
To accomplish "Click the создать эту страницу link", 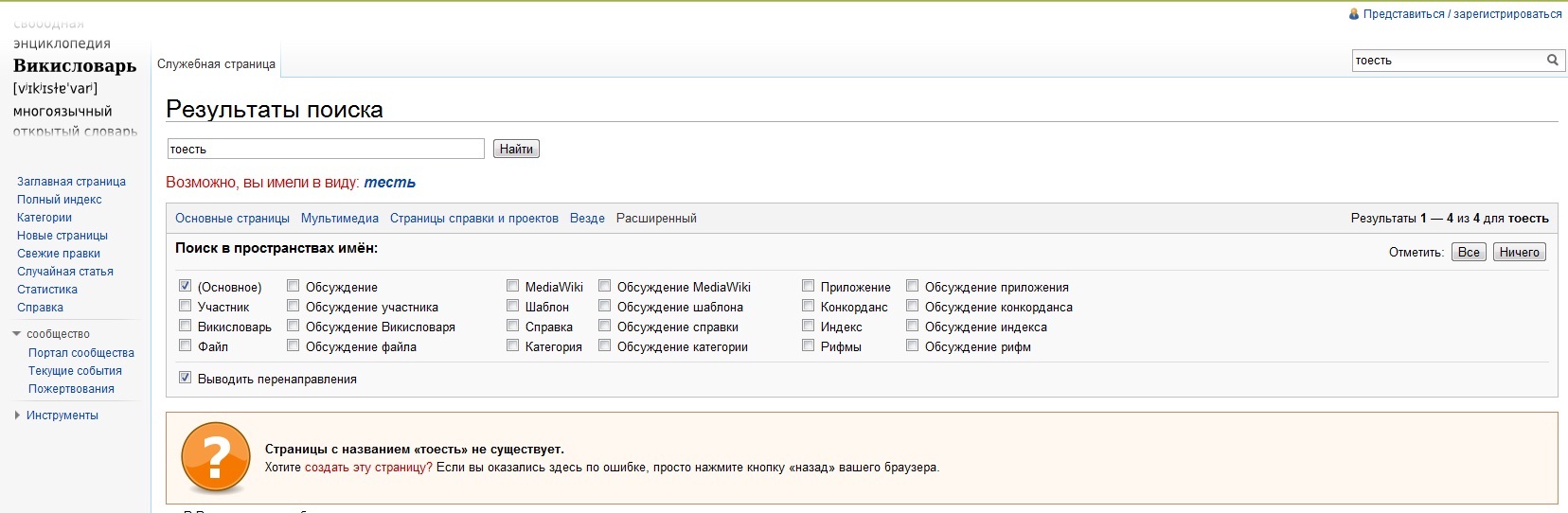I will [x=367, y=468].
